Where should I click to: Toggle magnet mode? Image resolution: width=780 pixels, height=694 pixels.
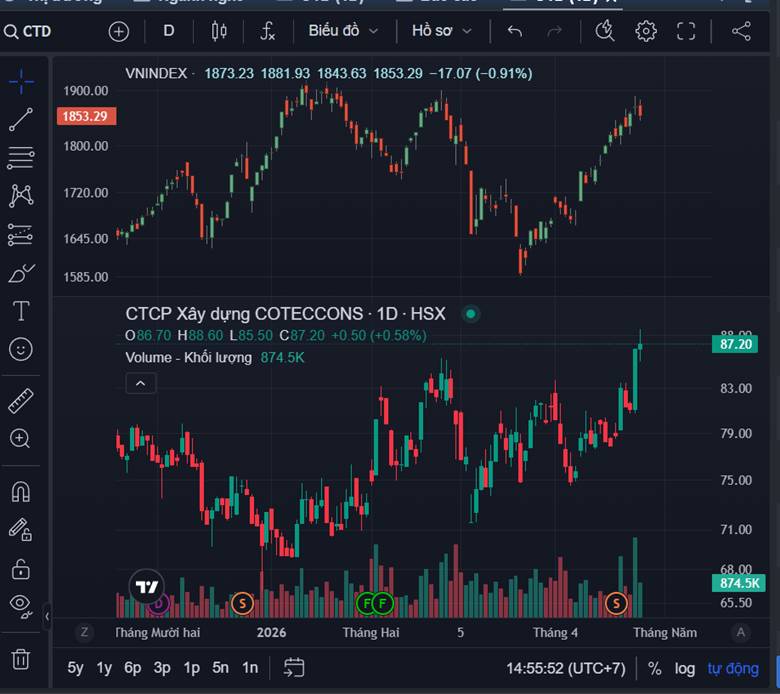click(x=21, y=492)
